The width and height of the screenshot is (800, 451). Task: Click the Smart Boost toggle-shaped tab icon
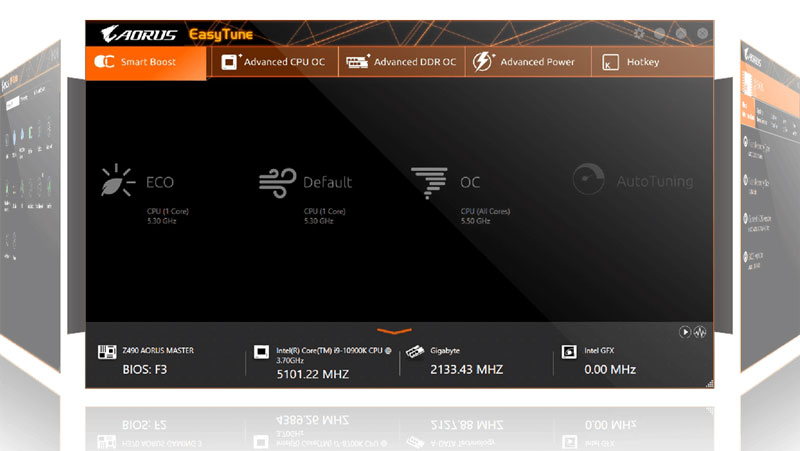pyautogui.click(x=105, y=62)
